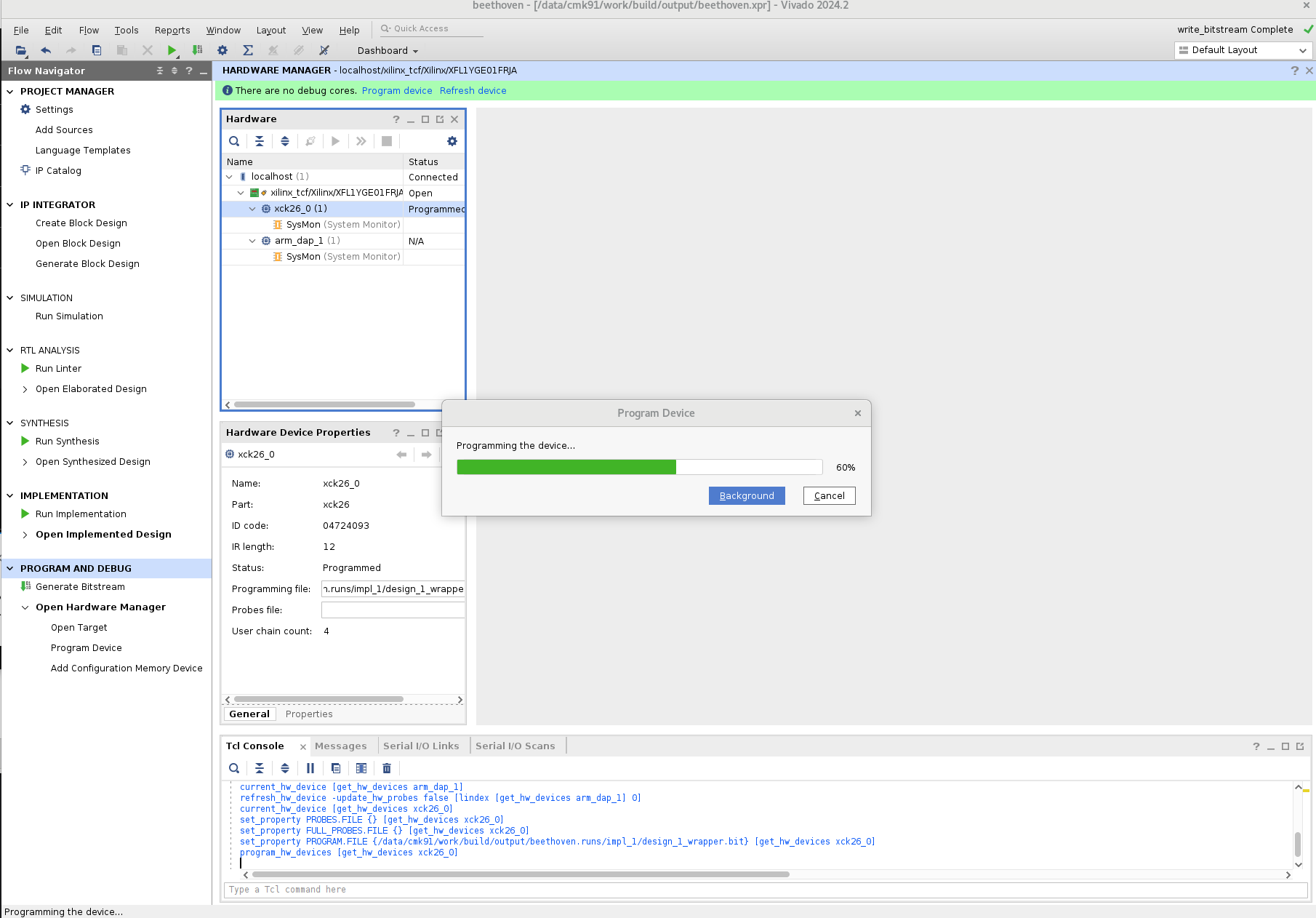Collapse localhost node in Hardware tree
The image size is (1316, 918).
pyautogui.click(x=230, y=177)
